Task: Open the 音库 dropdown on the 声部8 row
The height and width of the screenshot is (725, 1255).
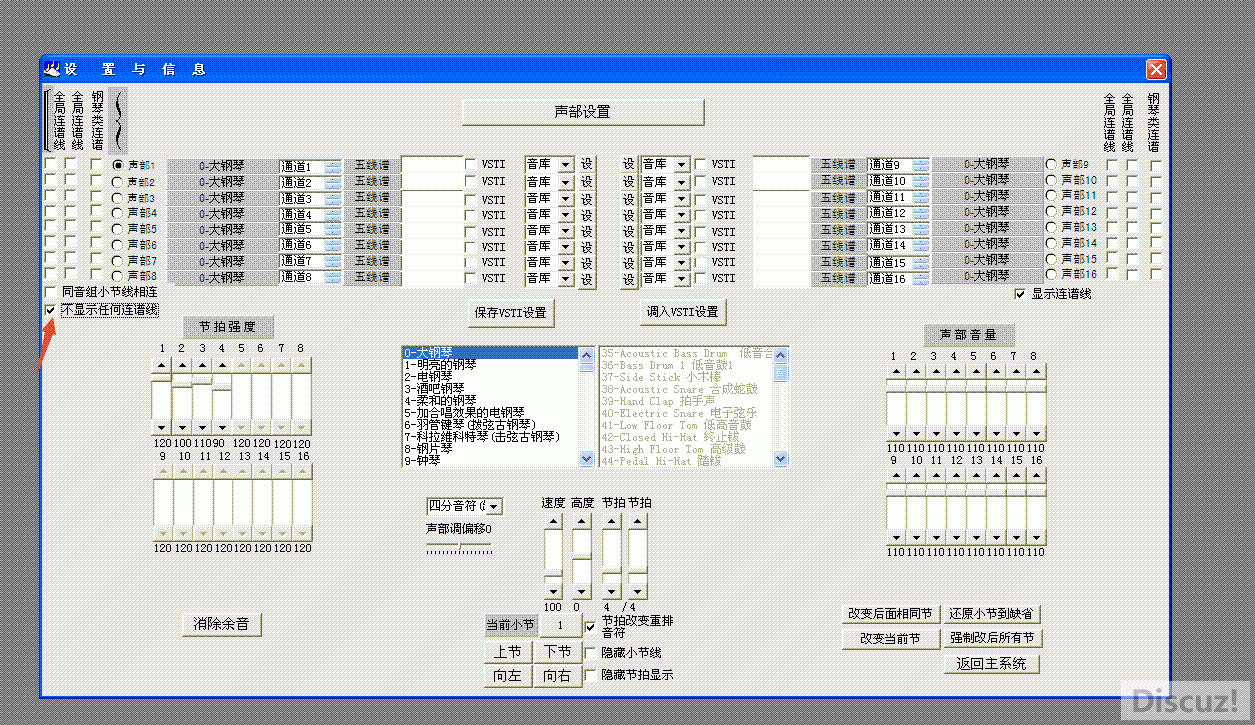Action: pos(566,278)
